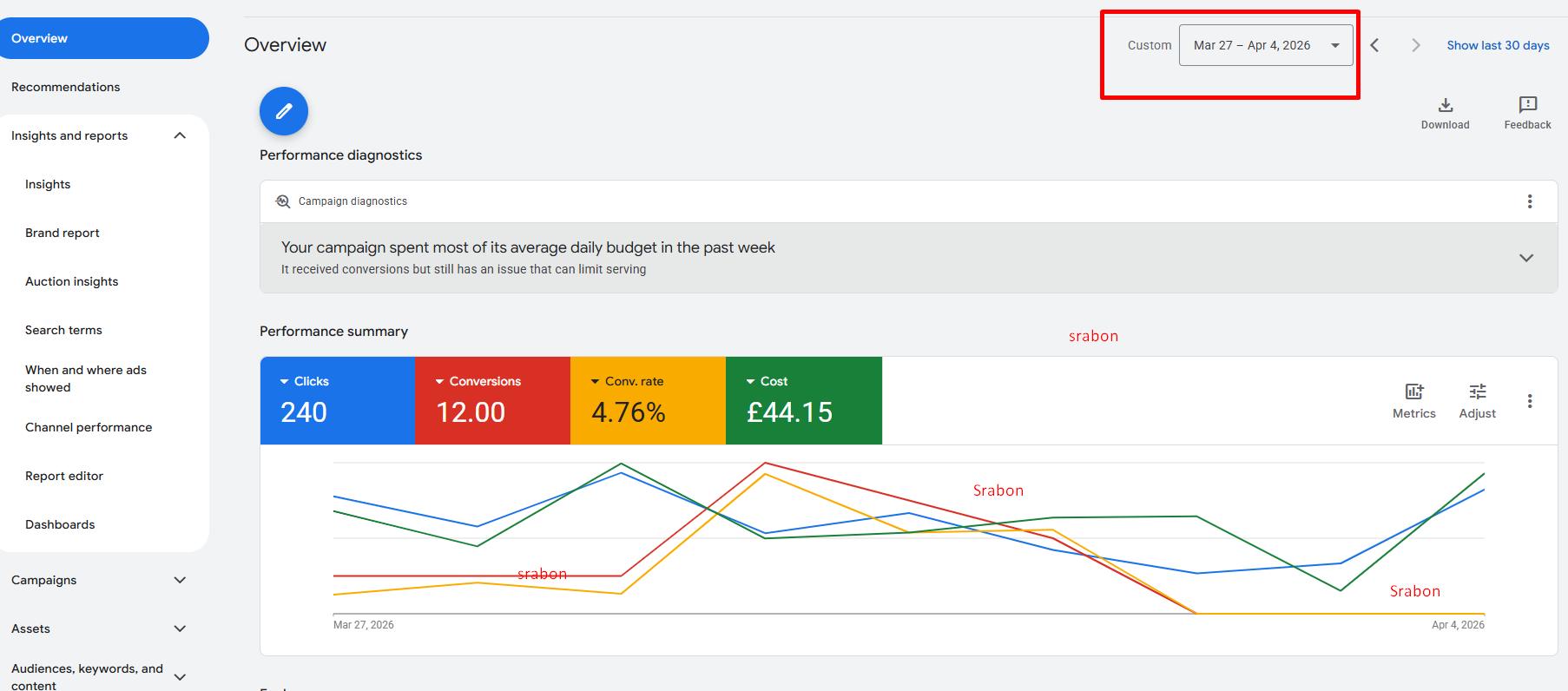
Task: Open Search terms report
Action: 63,330
